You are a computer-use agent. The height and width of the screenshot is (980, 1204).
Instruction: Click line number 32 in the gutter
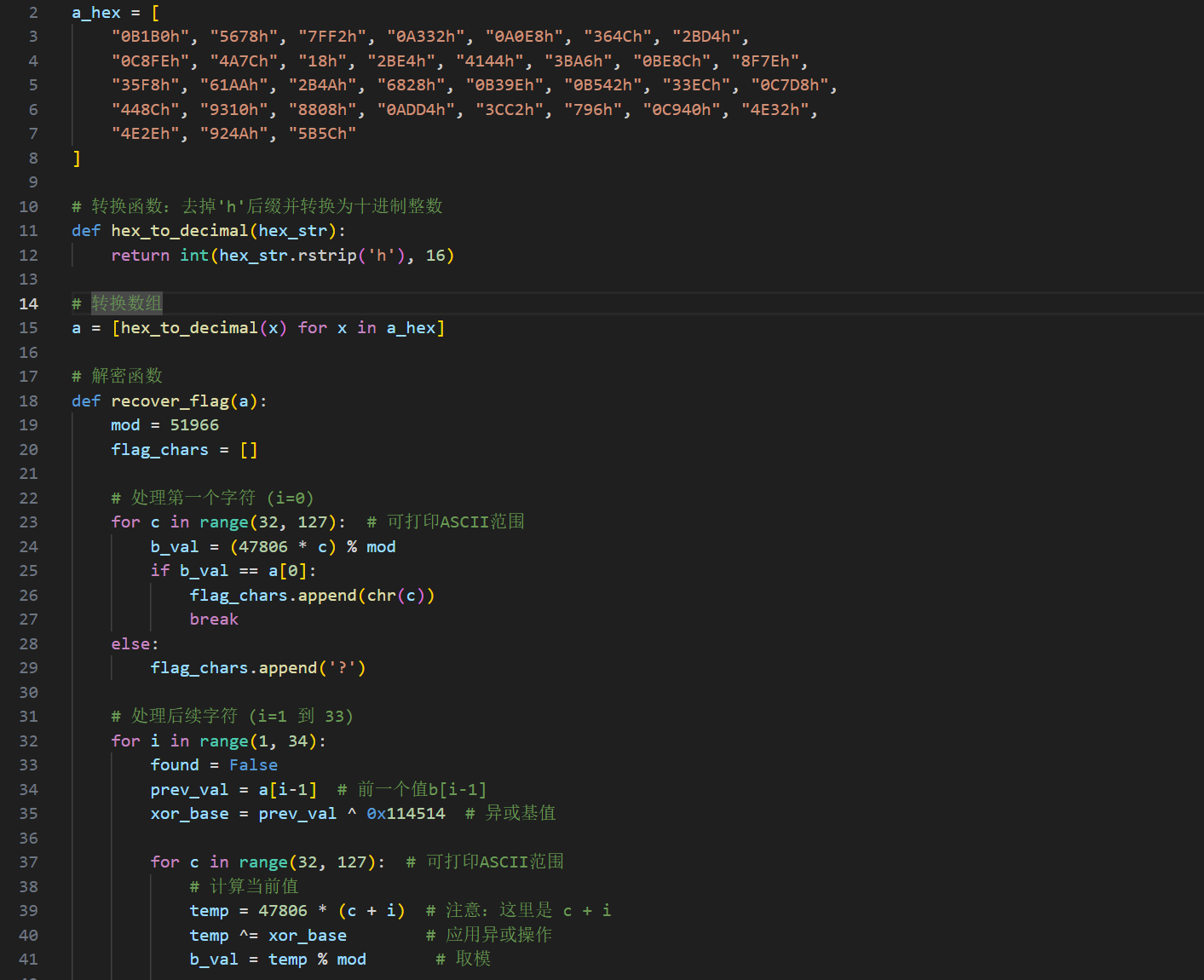pos(28,741)
